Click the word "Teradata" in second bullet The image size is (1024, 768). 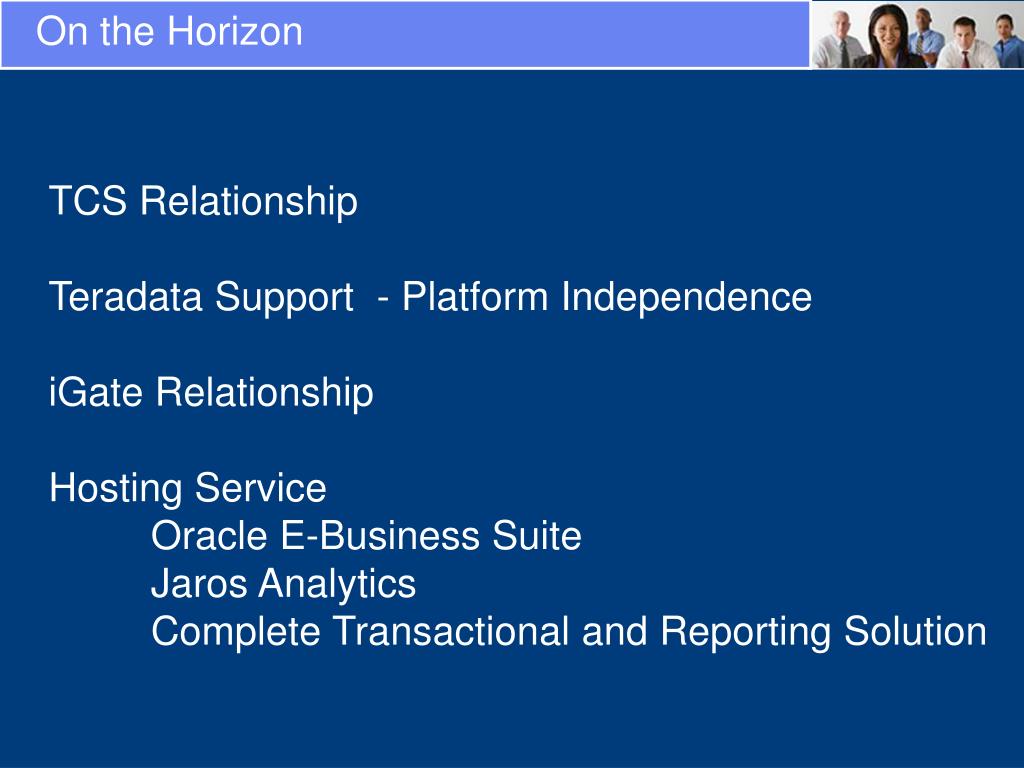click(126, 296)
